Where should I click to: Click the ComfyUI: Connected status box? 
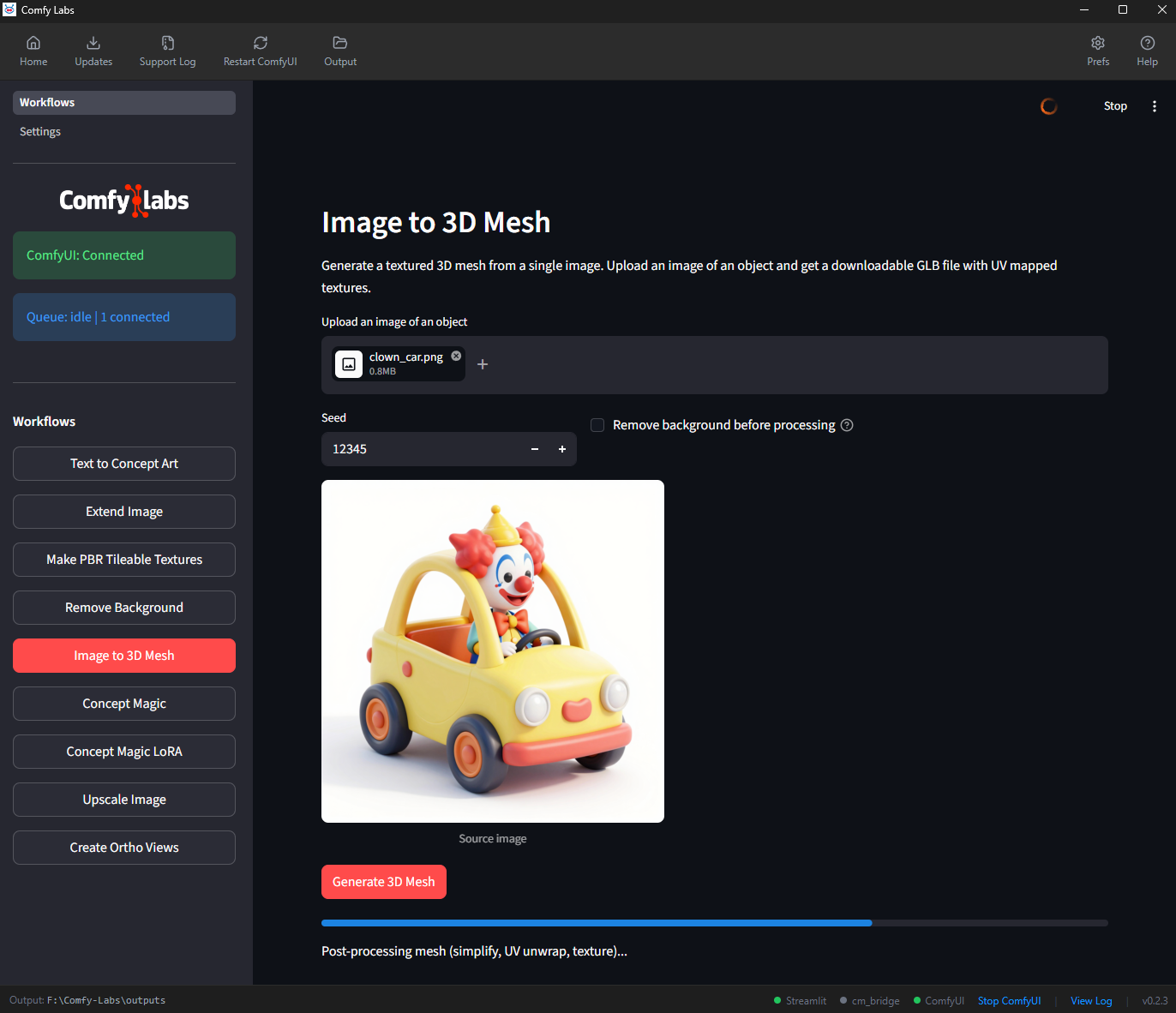[x=124, y=255]
